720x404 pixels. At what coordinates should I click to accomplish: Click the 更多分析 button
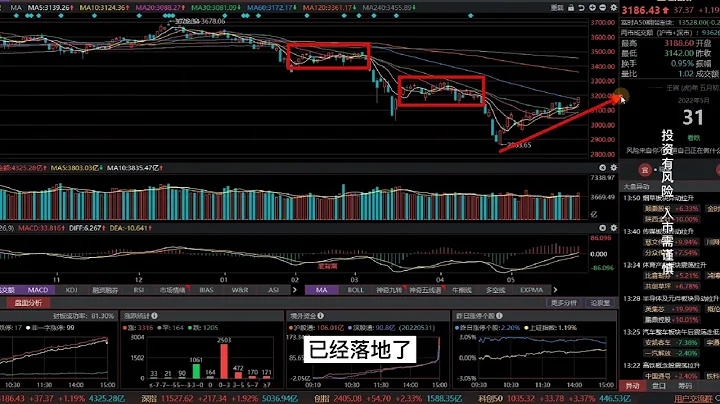[x=563, y=303]
